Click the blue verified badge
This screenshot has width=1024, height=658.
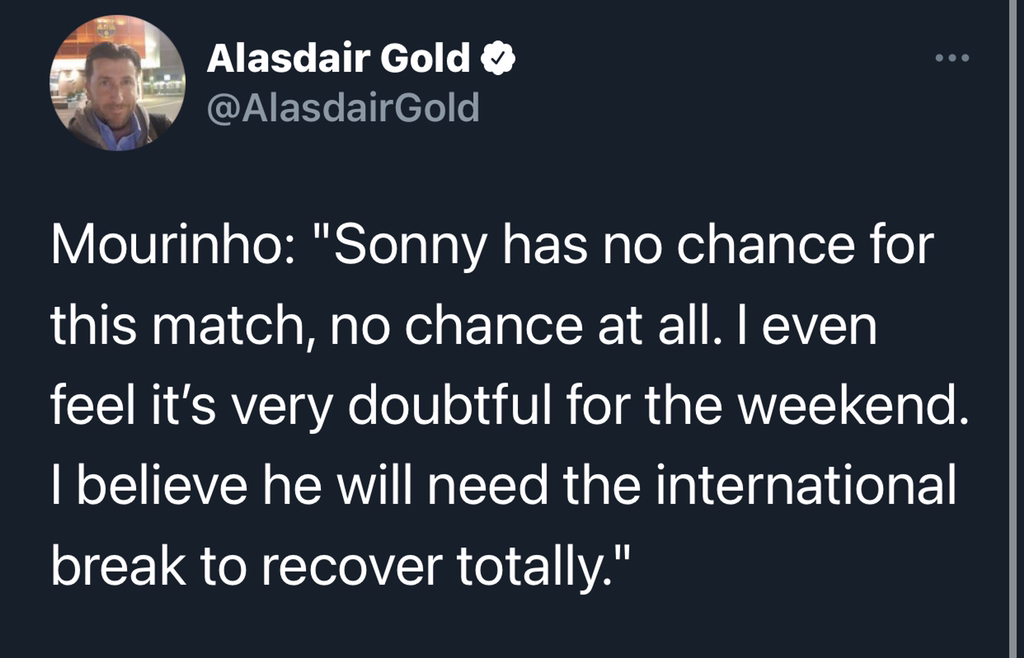coord(498,61)
